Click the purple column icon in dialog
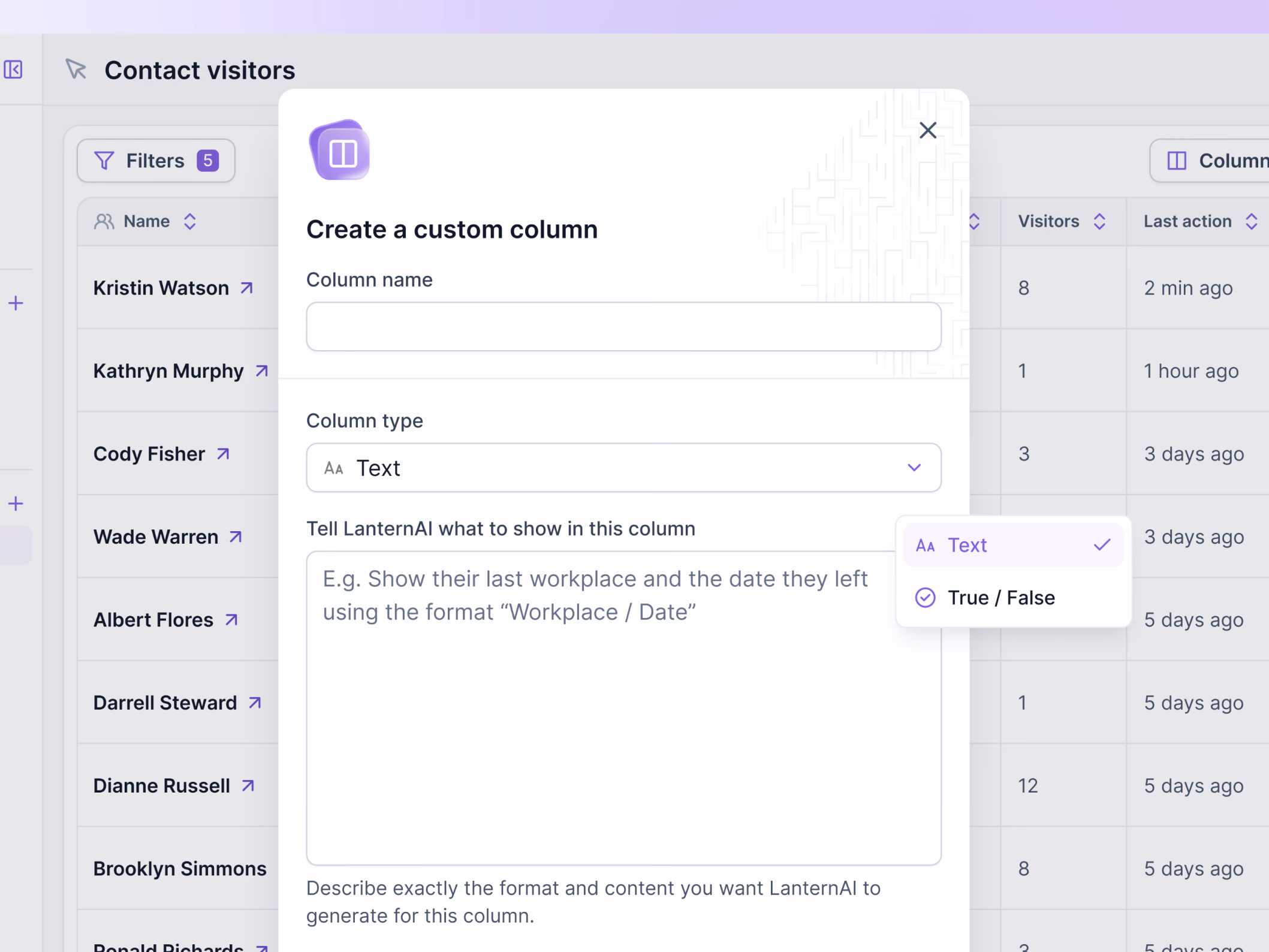This screenshot has height=952, width=1269. tap(339, 150)
